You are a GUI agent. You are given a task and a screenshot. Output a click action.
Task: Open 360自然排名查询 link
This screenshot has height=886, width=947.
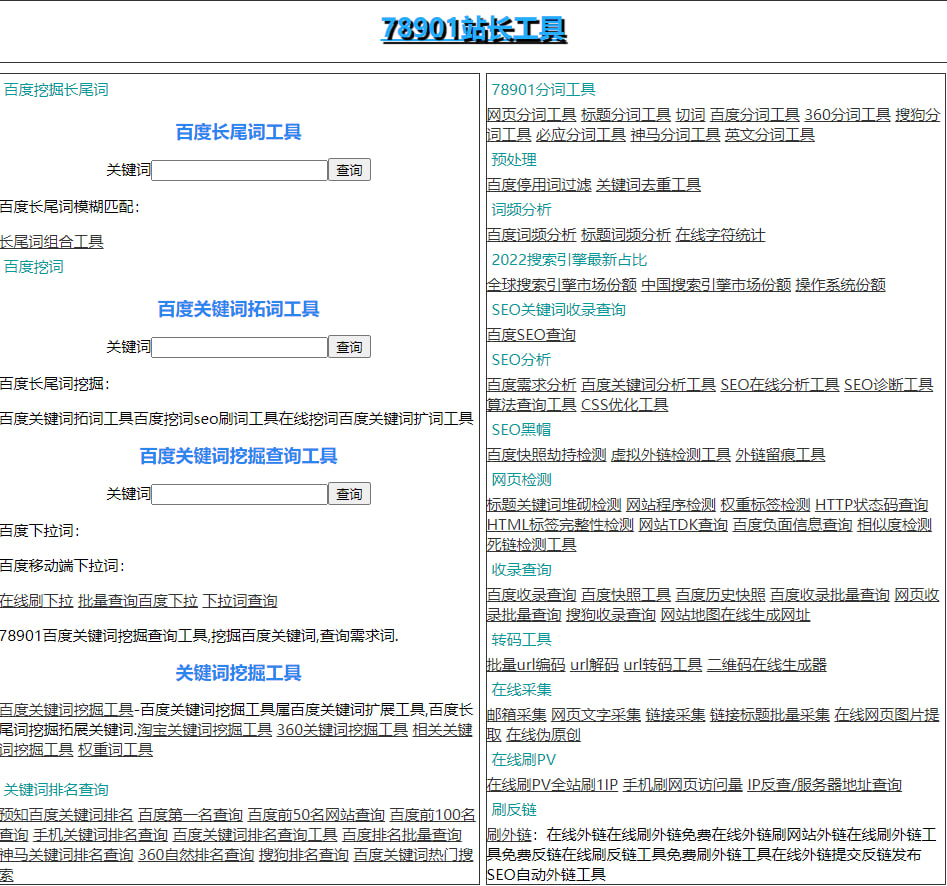point(196,855)
